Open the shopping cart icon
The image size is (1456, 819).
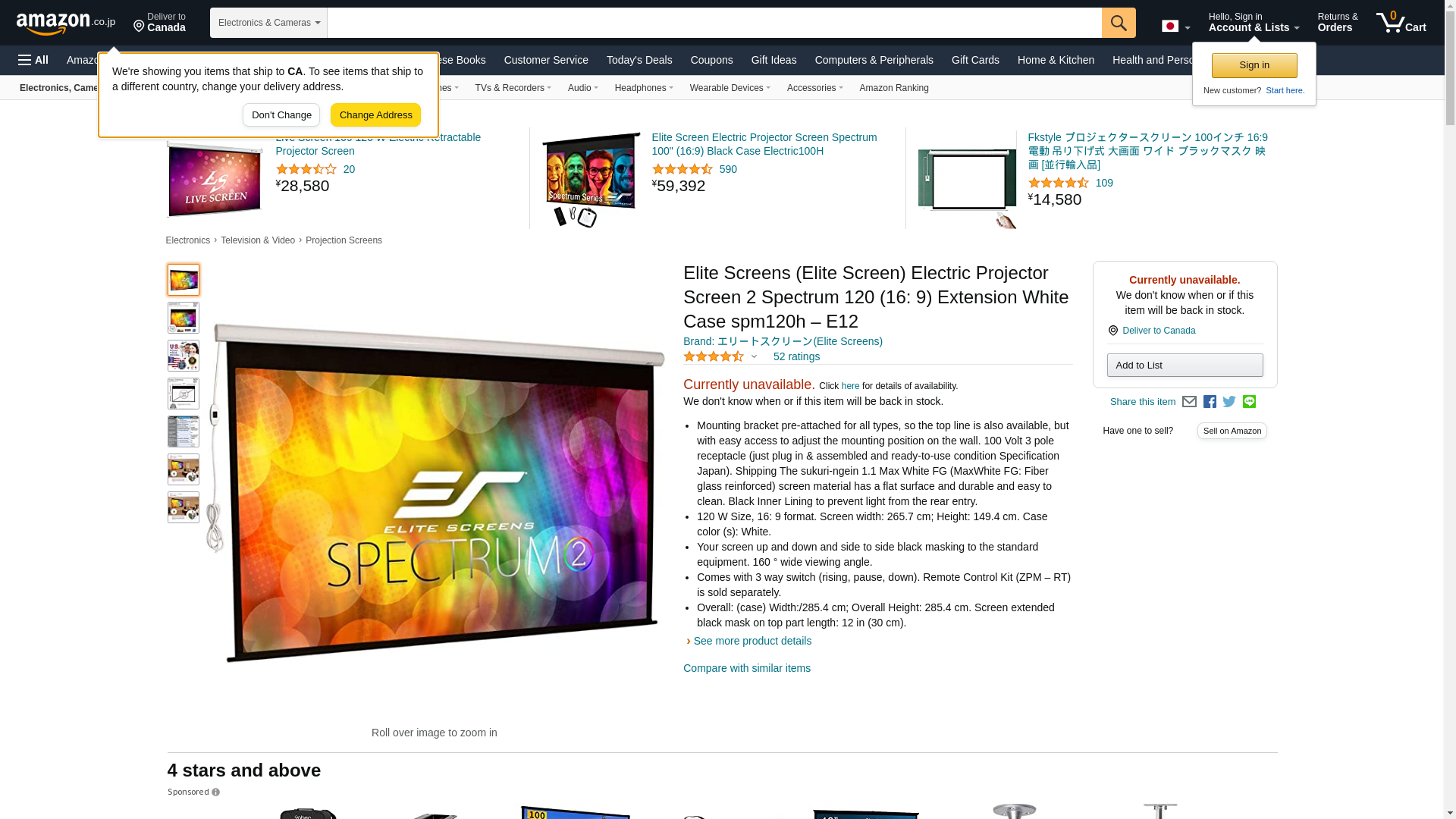[1401, 23]
